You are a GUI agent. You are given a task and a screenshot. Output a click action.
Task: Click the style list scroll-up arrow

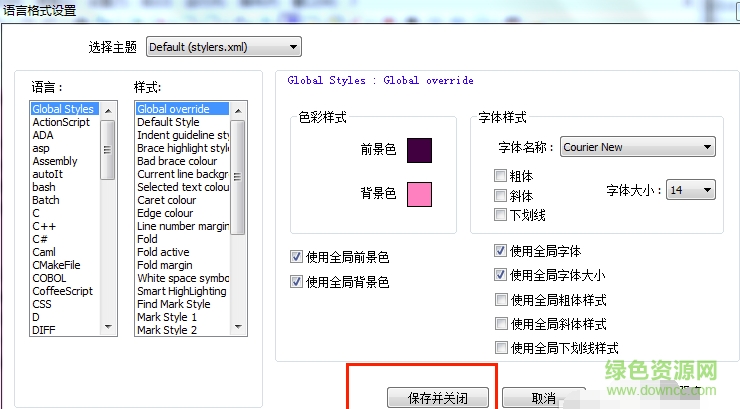(x=239, y=108)
